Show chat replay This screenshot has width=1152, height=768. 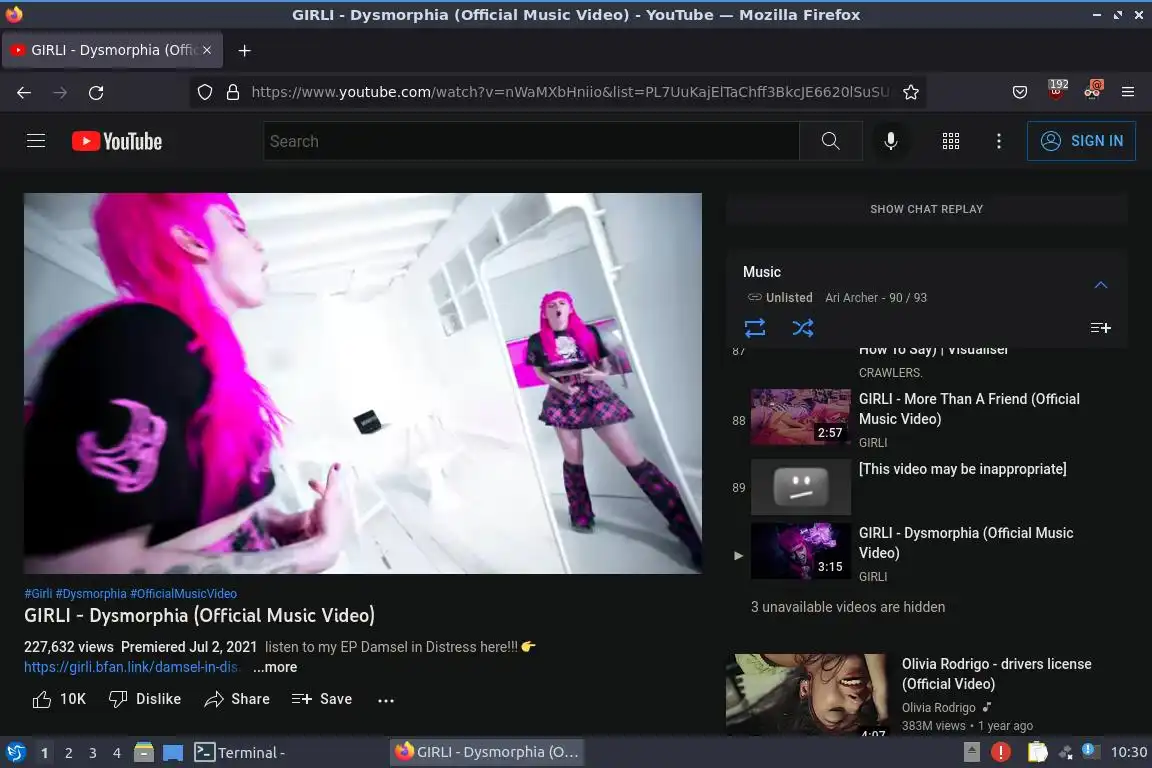[x=926, y=209]
